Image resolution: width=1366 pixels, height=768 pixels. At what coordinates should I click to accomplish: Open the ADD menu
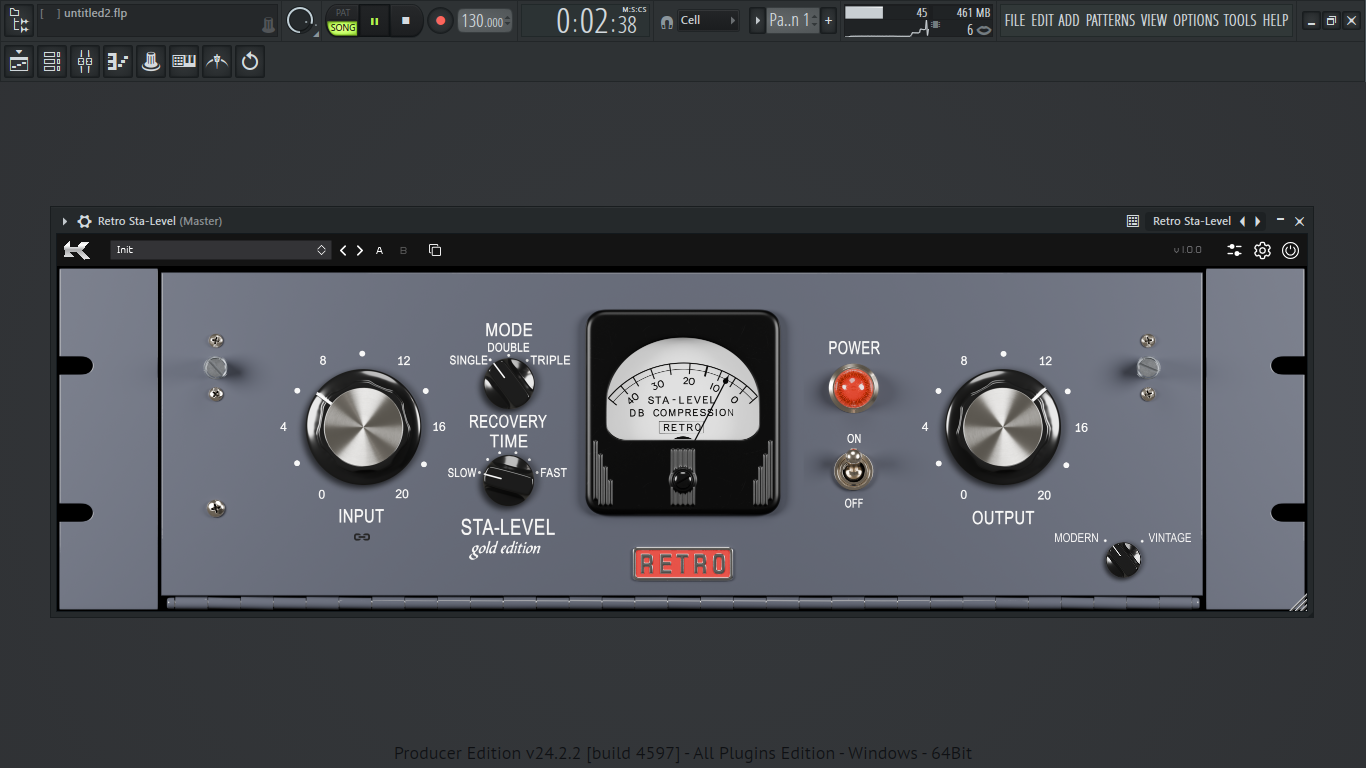tap(1069, 20)
